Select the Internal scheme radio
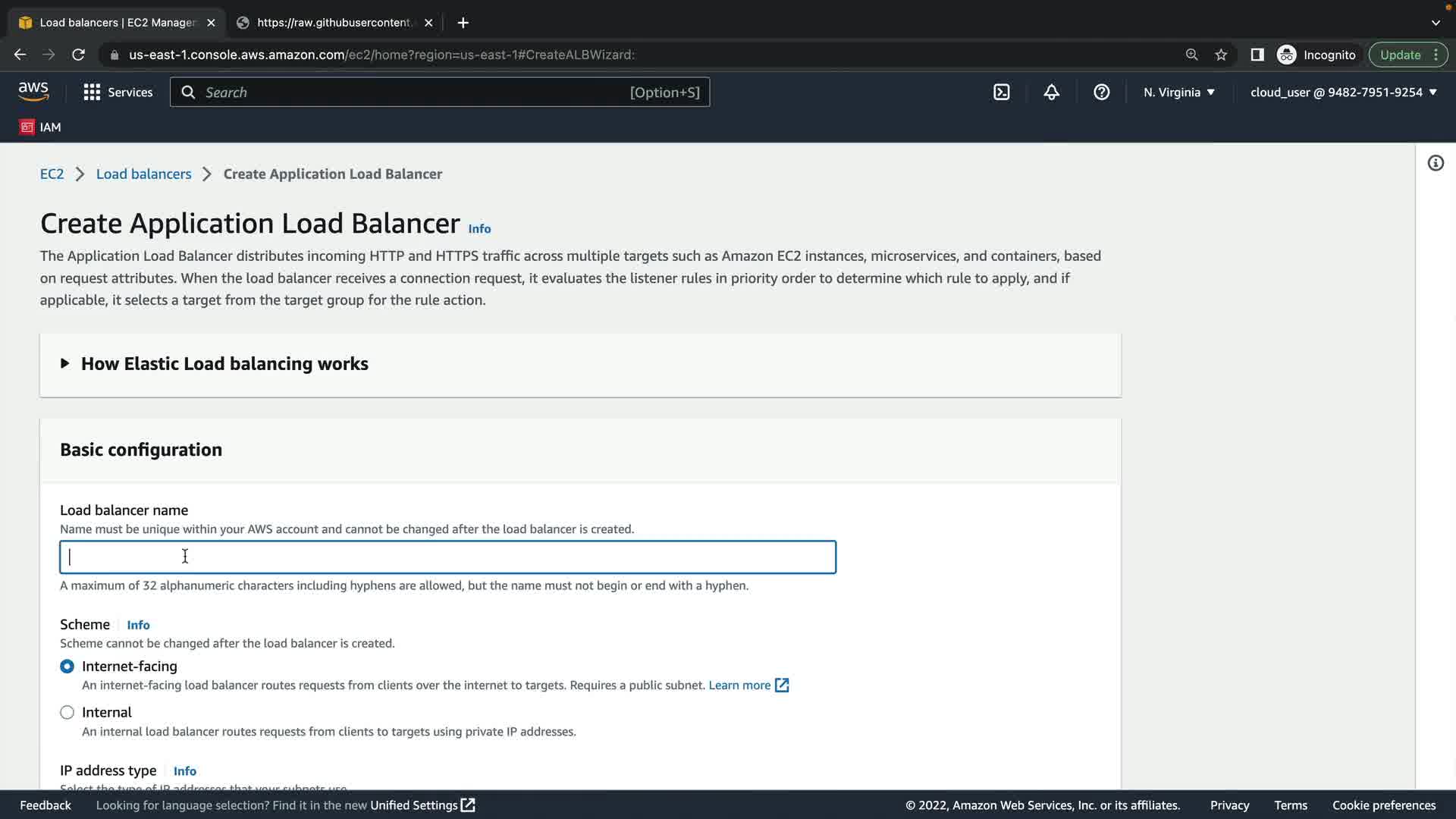The height and width of the screenshot is (819, 1456). pos(67,713)
